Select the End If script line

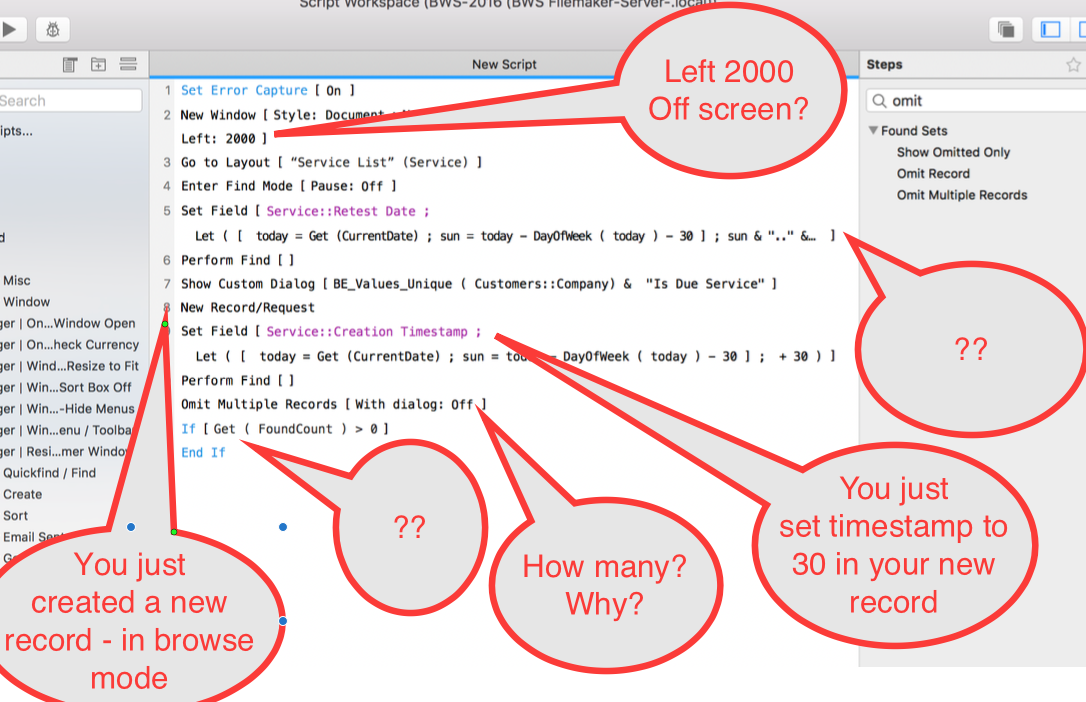click(x=203, y=453)
